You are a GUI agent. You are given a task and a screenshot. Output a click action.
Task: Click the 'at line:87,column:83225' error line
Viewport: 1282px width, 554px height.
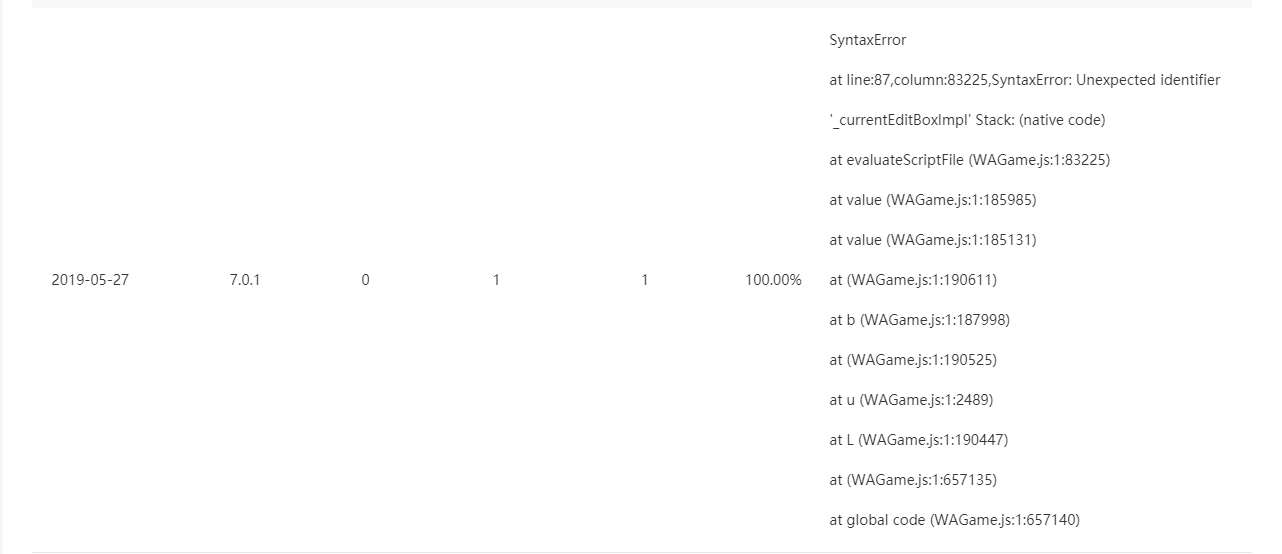click(x=1024, y=80)
